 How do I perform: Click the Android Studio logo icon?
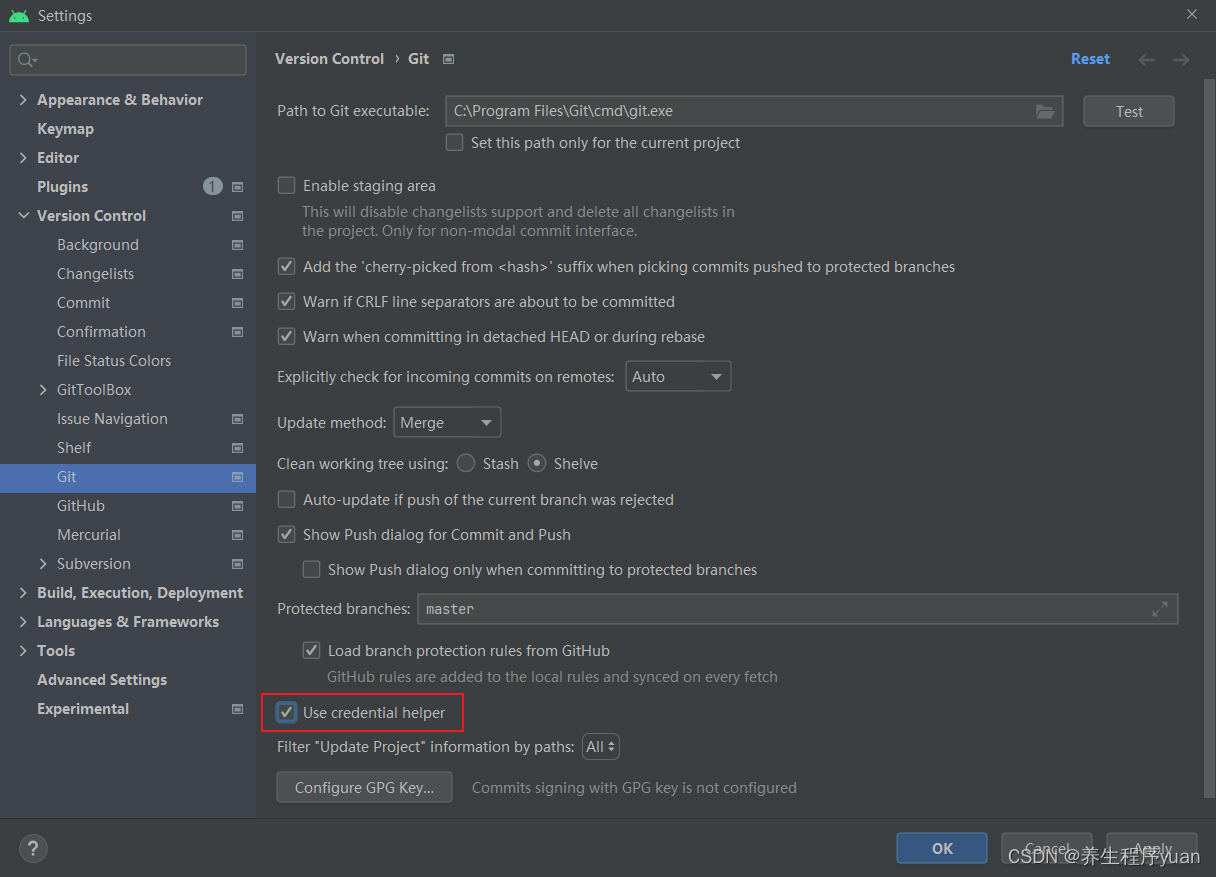pyautogui.click(x=18, y=15)
